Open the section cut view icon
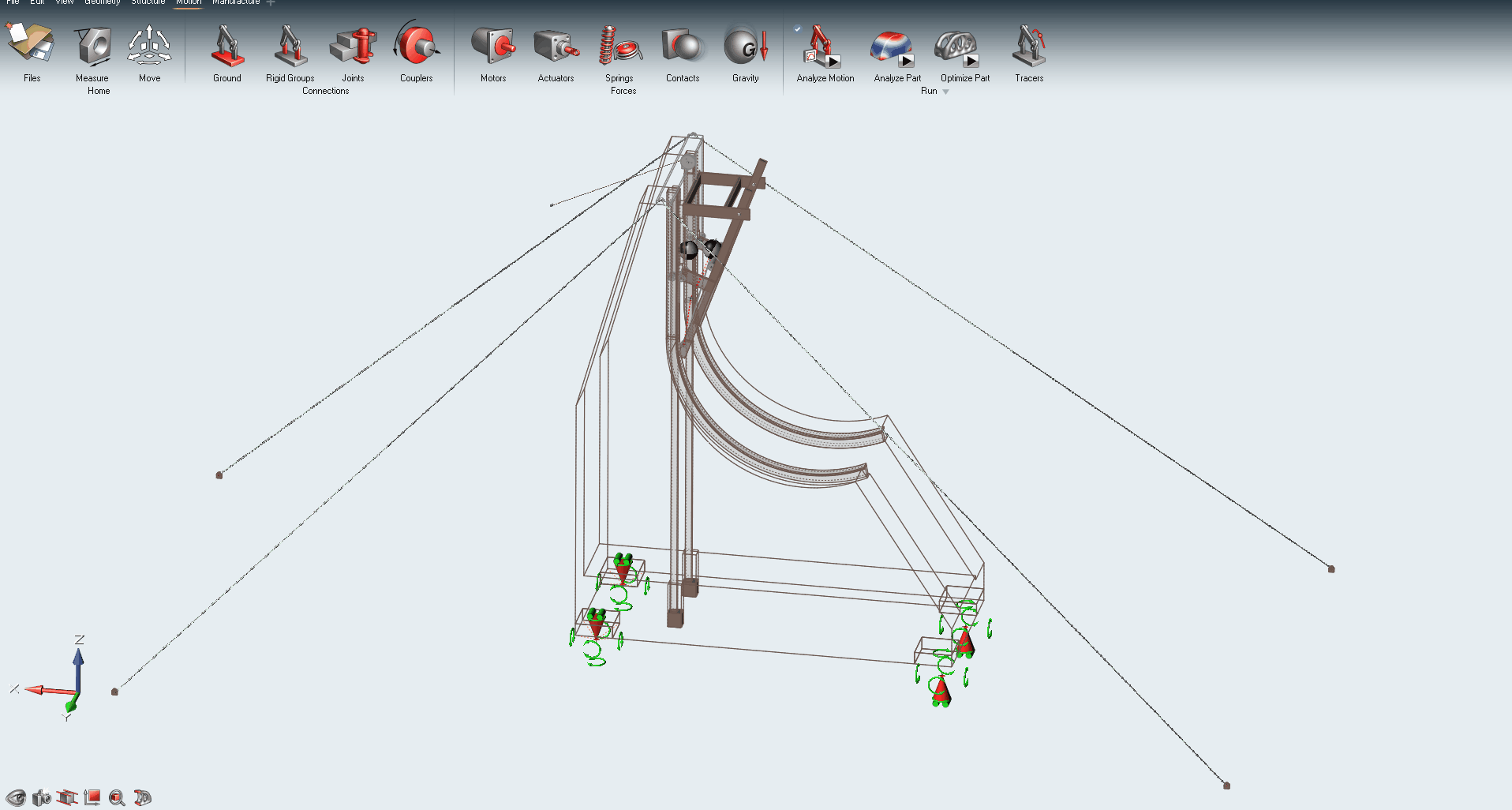The height and width of the screenshot is (810, 1512). 67,797
